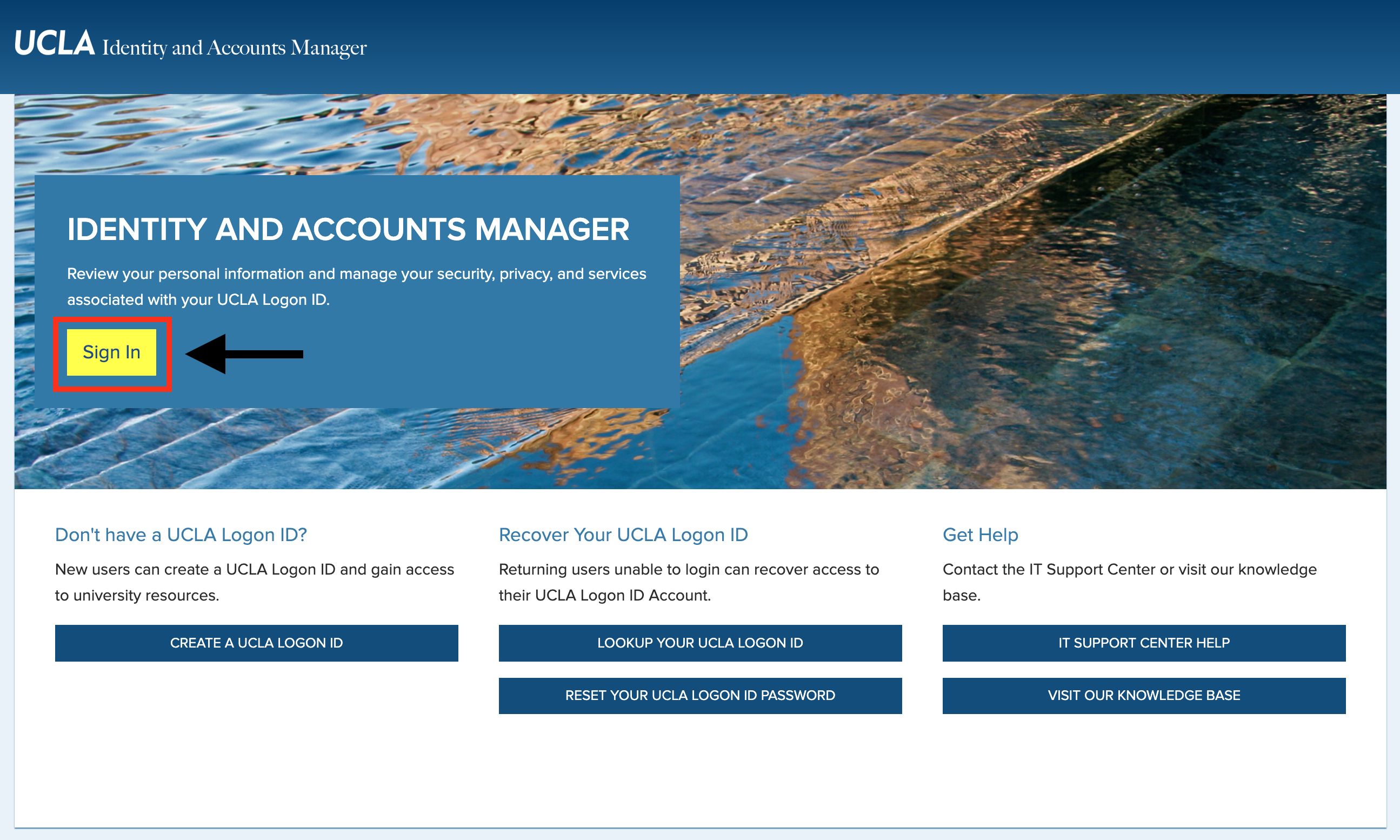Visit Our Knowledge Base button
Screen dimensions: 1400x840
[1144, 696]
